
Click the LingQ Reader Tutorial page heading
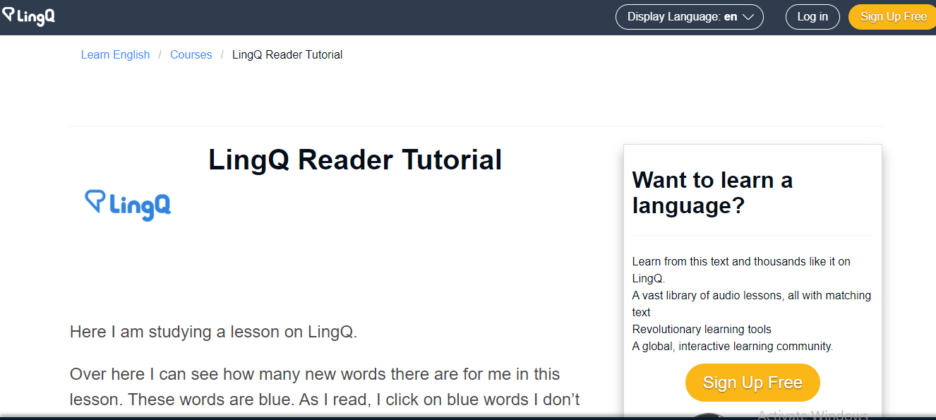click(355, 160)
